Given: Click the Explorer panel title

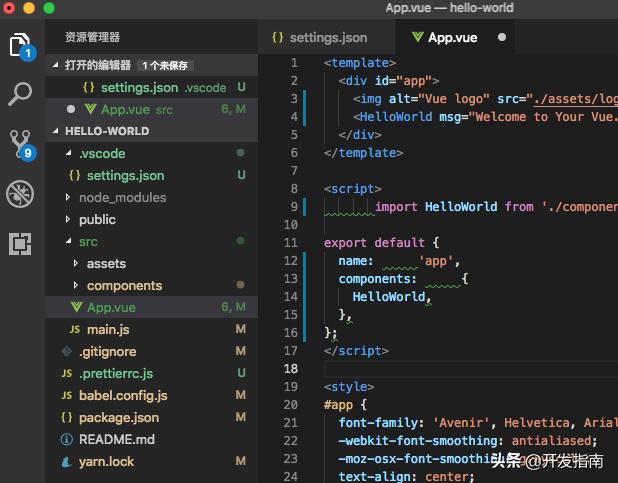Looking at the screenshot, I should tap(93, 37).
